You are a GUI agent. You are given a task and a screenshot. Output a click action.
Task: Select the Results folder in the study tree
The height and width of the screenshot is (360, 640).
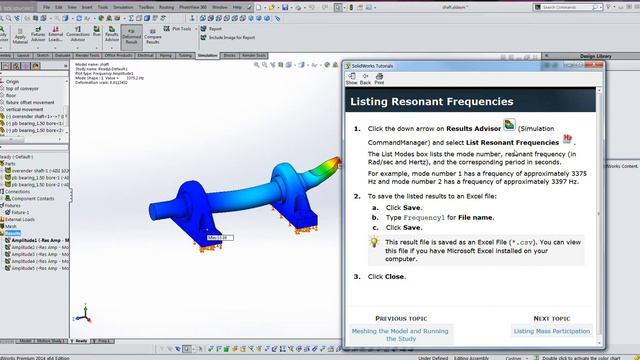coord(13,233)
